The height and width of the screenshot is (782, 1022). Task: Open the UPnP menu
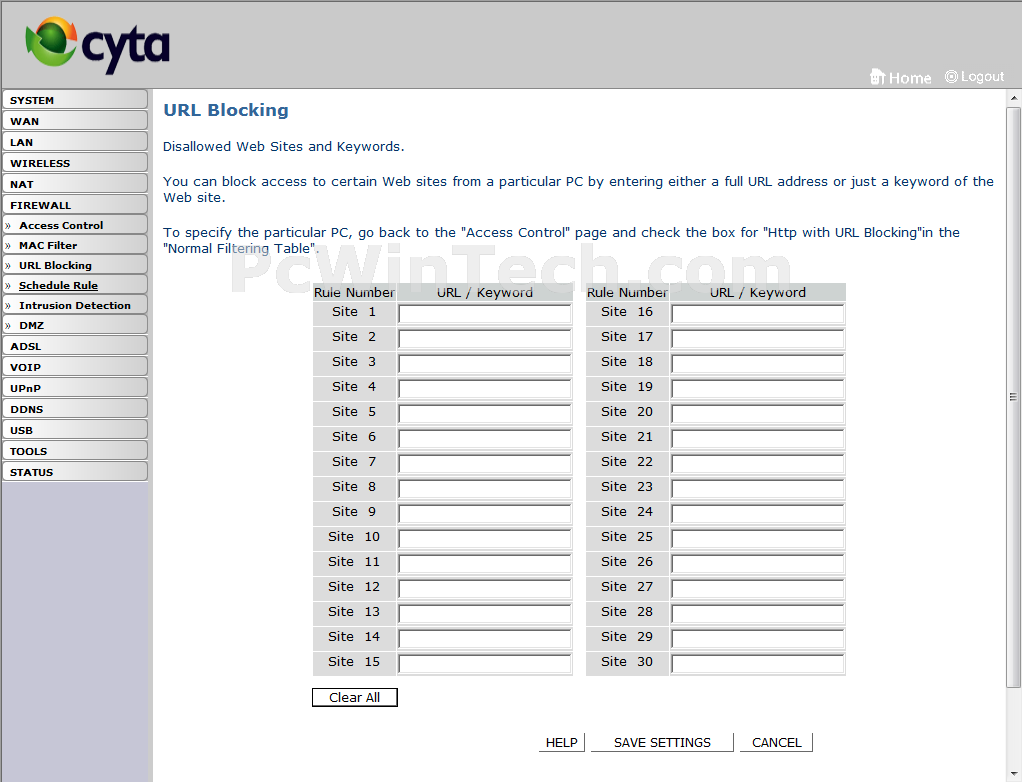pyautogui.click(x=75, y=388)
